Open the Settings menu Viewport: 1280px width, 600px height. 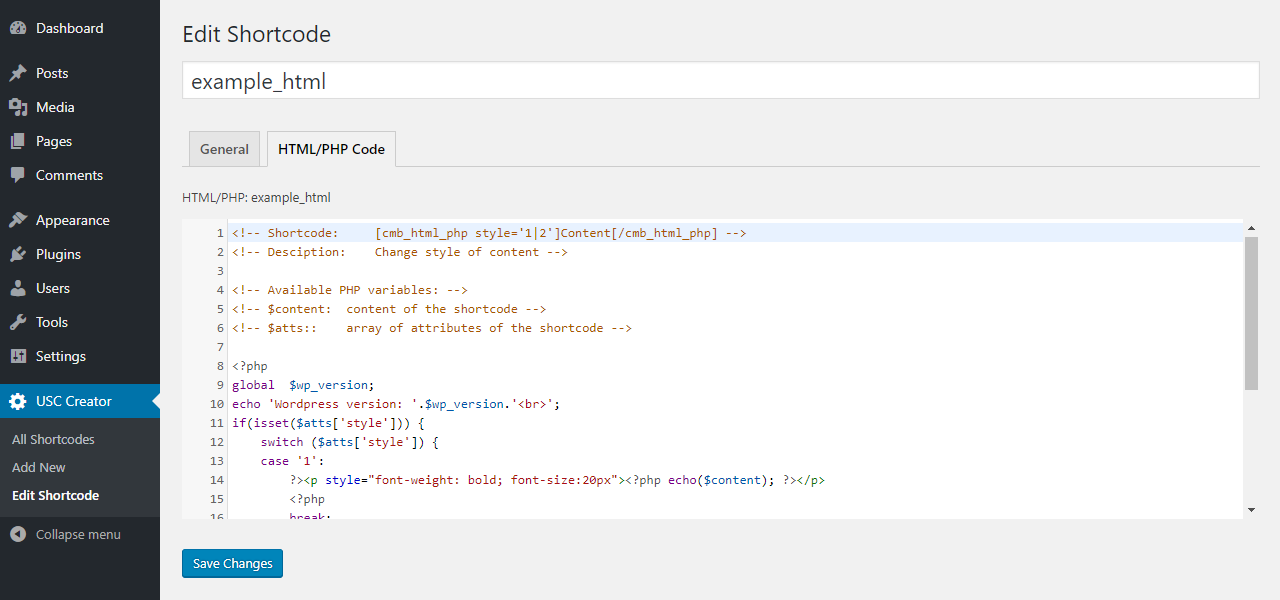coord(80,356)
